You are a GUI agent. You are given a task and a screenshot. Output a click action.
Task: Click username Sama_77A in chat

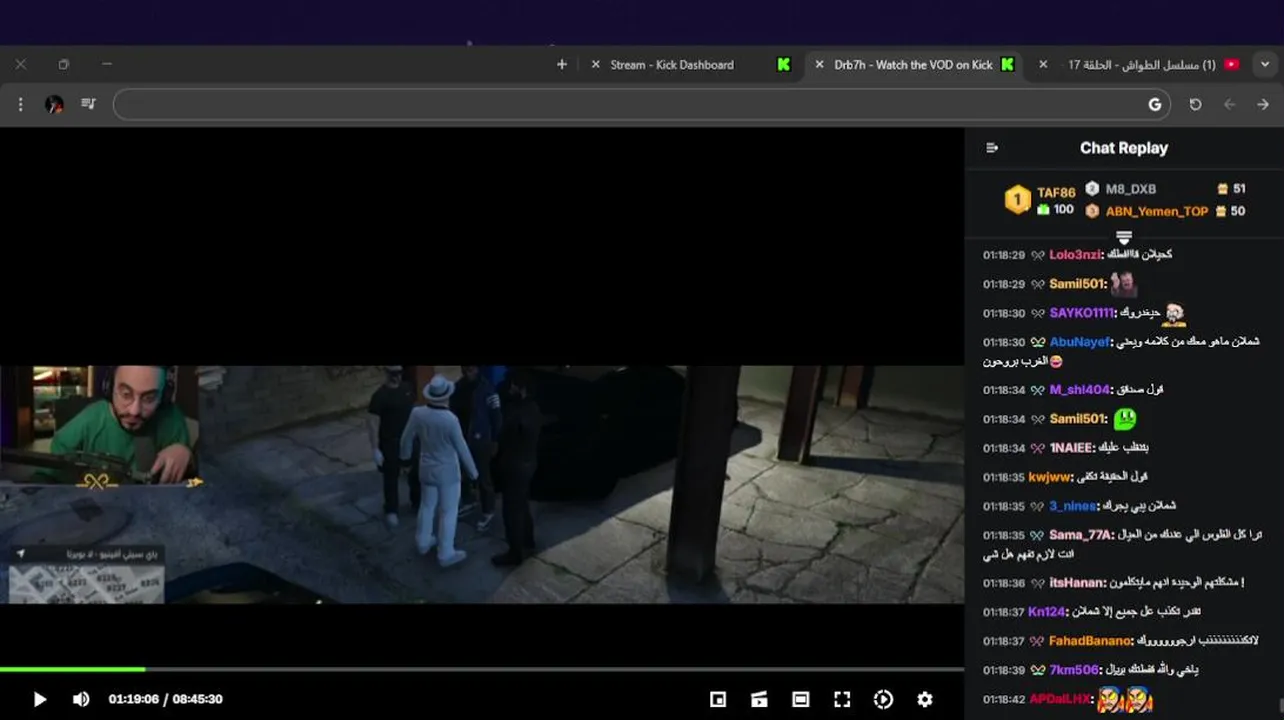pos(1081,535)
